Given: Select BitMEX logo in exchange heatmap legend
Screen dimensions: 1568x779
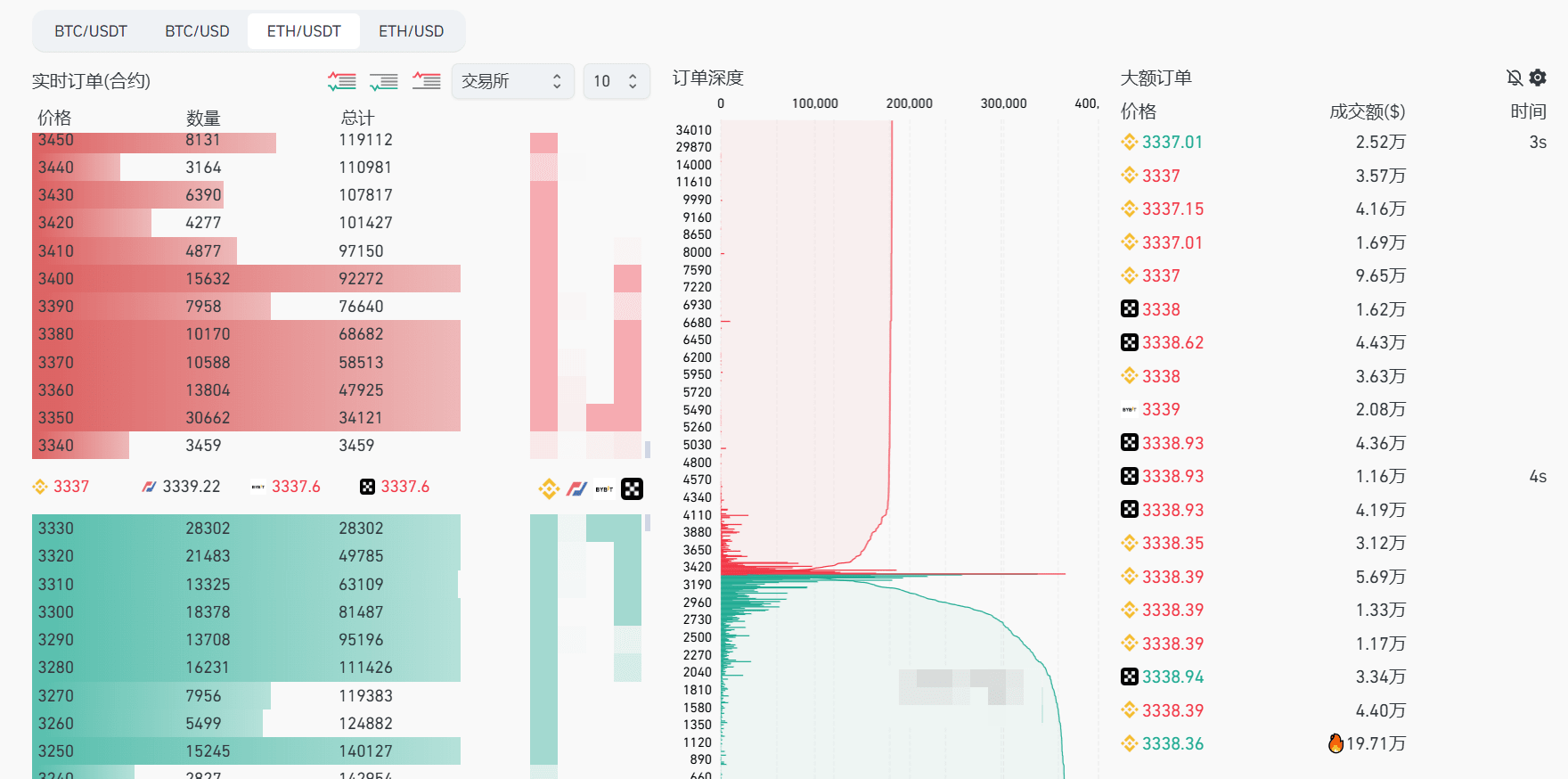Looking at the screenshot, I should coord(577,488).
